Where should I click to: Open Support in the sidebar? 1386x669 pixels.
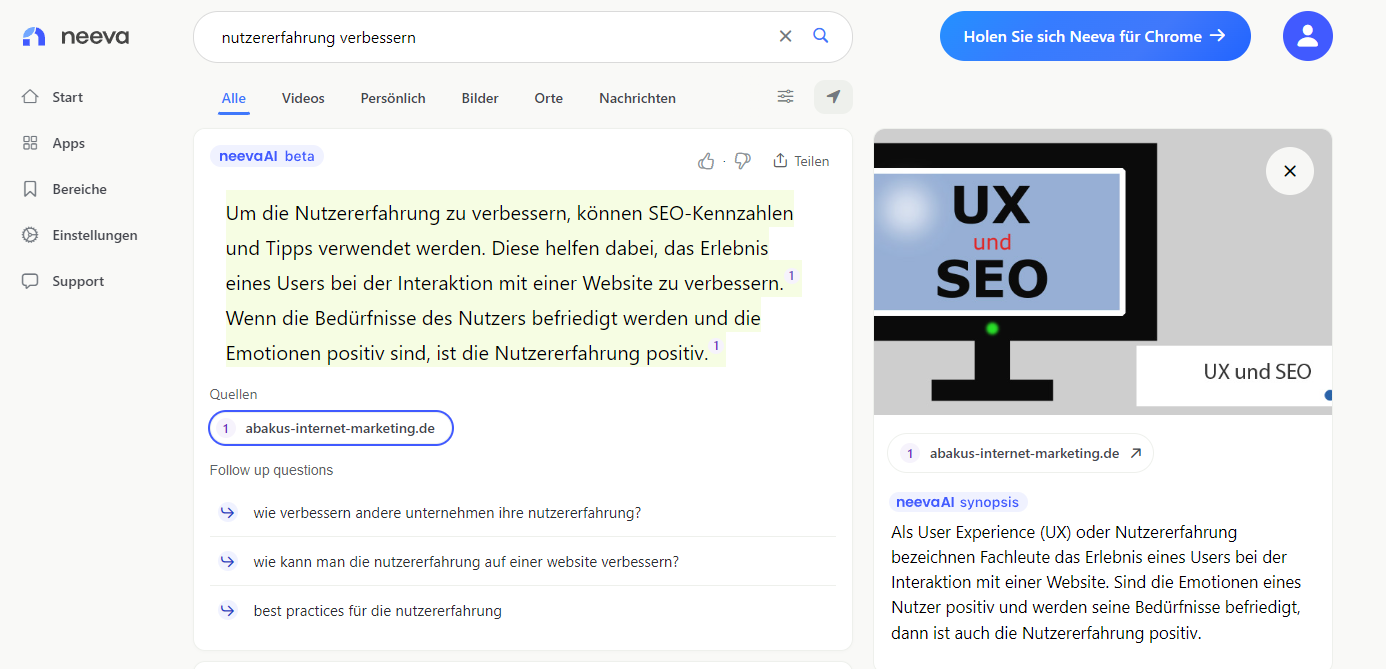(x=63, y=281)
